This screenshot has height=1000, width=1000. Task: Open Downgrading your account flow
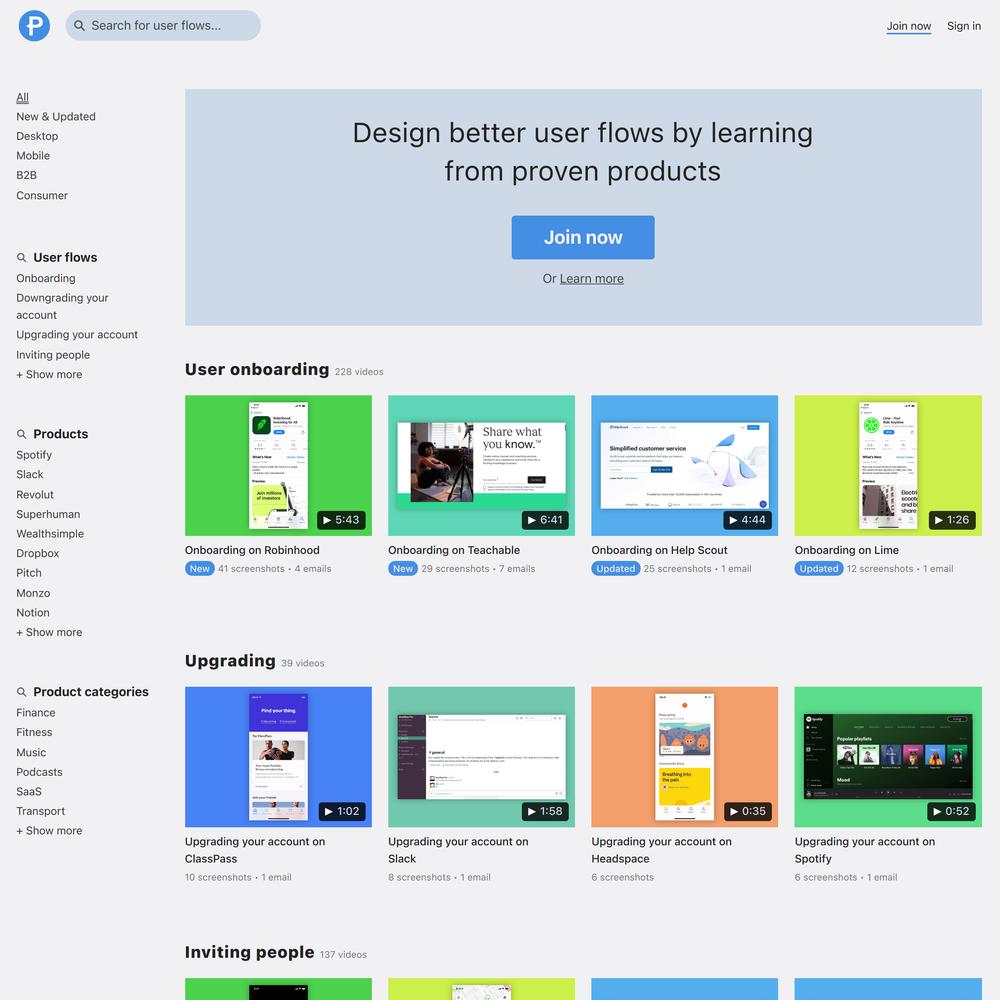pos(62,307)
